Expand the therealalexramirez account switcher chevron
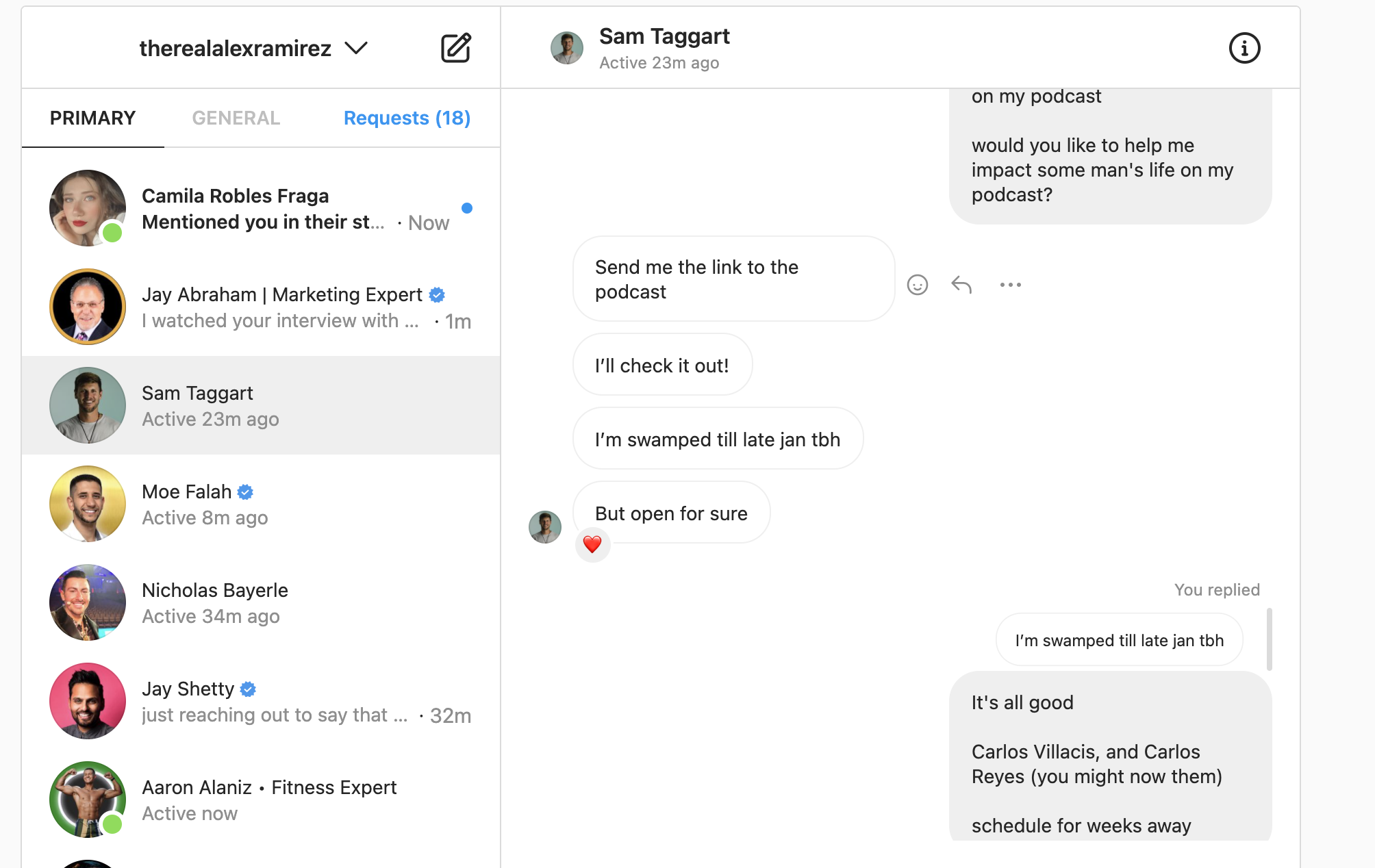This screenshot has width=1375, height=868. 356,48
